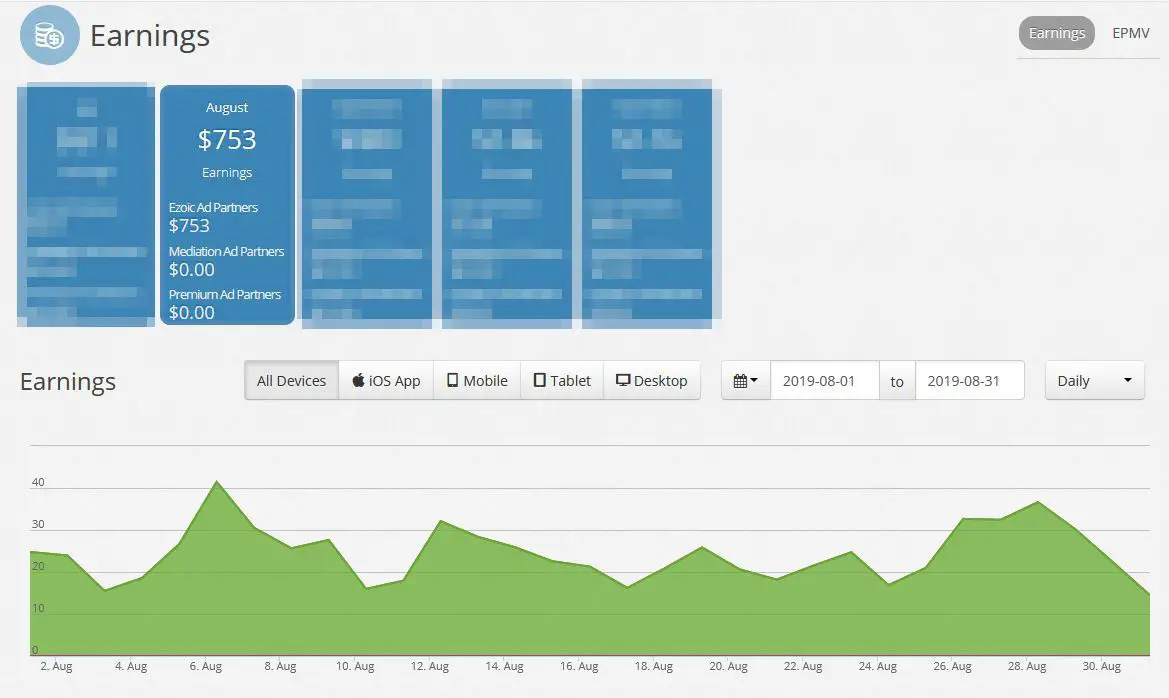Click the Earnings coins icon in header
Viewport: 1169px width, 698px height.
[49, 35]
